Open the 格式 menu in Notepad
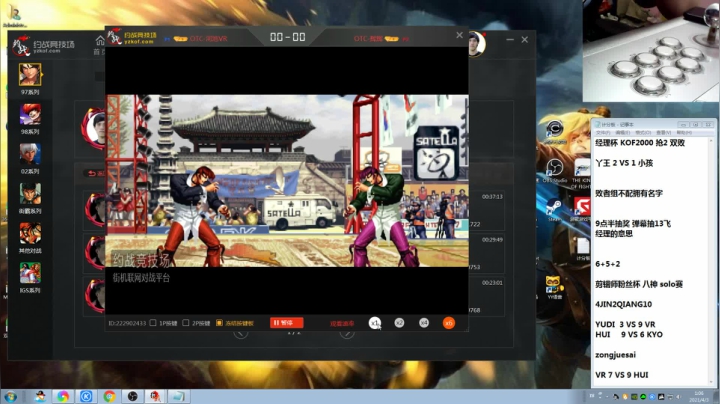Image resolution: width=720 pixels, height=404 pixels. (x=643, y=133)
